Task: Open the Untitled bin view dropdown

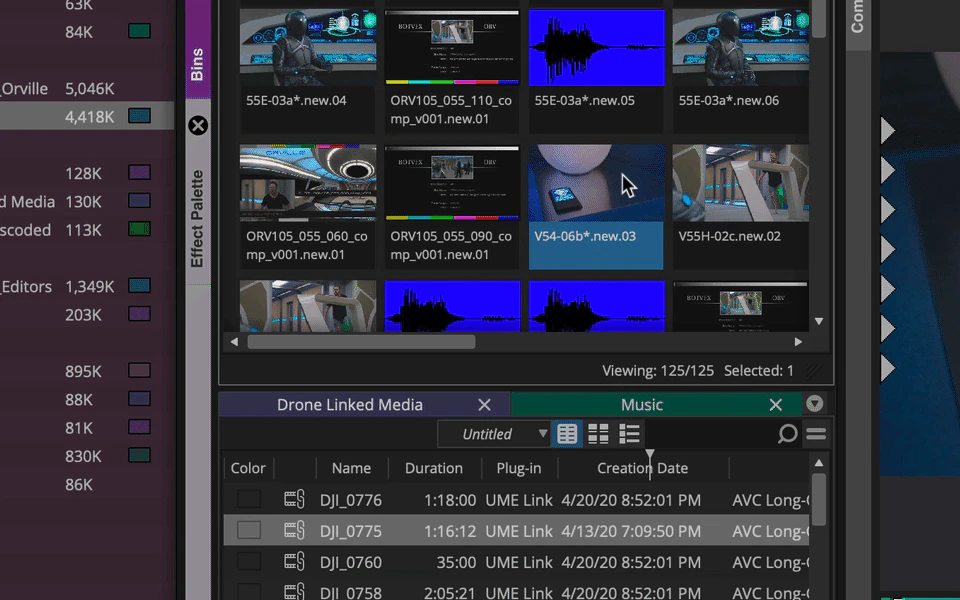Action: click(x=495, y=434)
